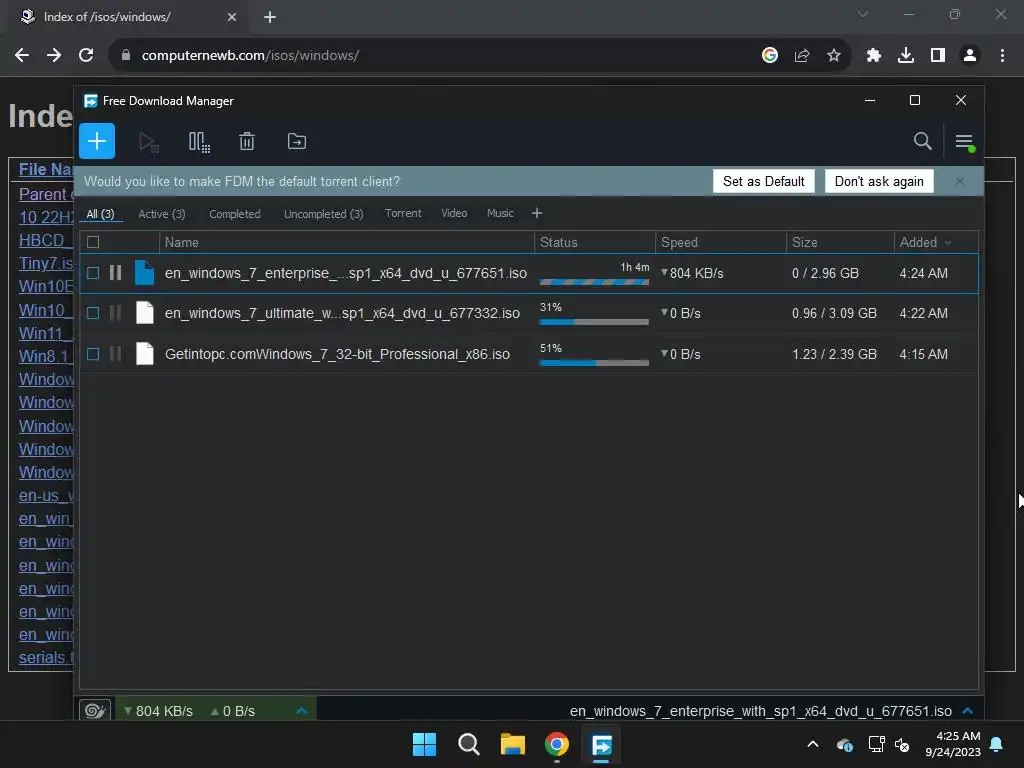Open Chrome three-dot menu
This screenshot has height=768, width=1024.
pos(1002,56)
